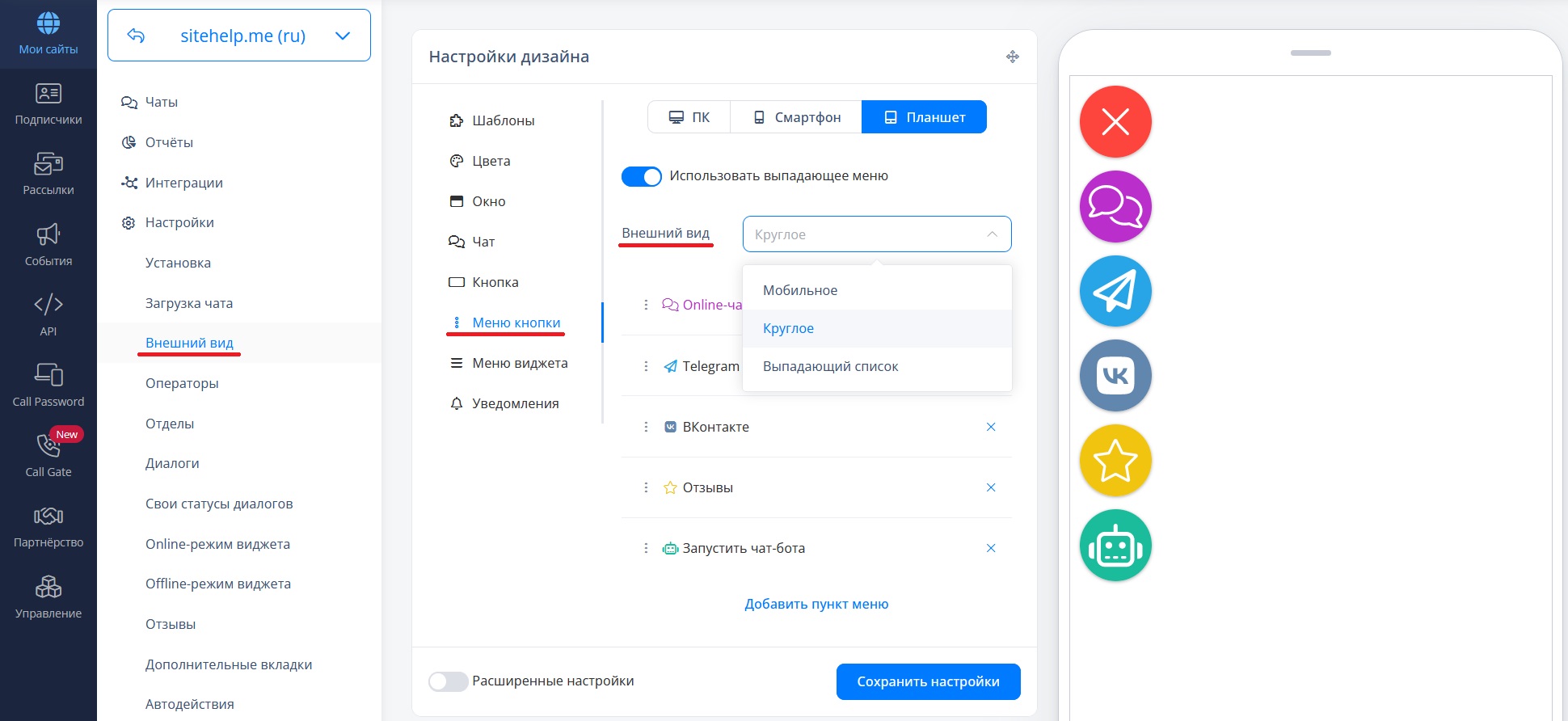This screenshot has height=721, width=1568.
Task: Enable the Расширенные настройки toggle
Action: point(449,681)
